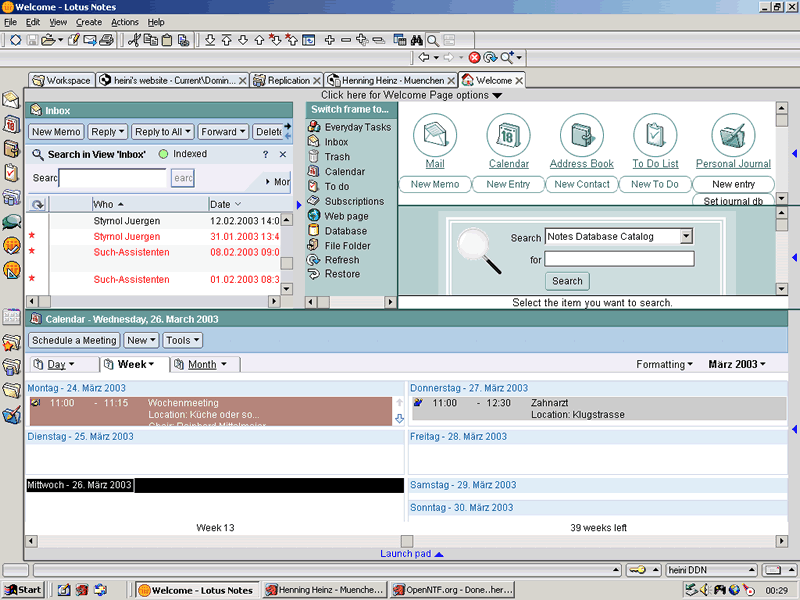
Task: Click the Navigate next unread toolbar icon
Action: point(276,40)
